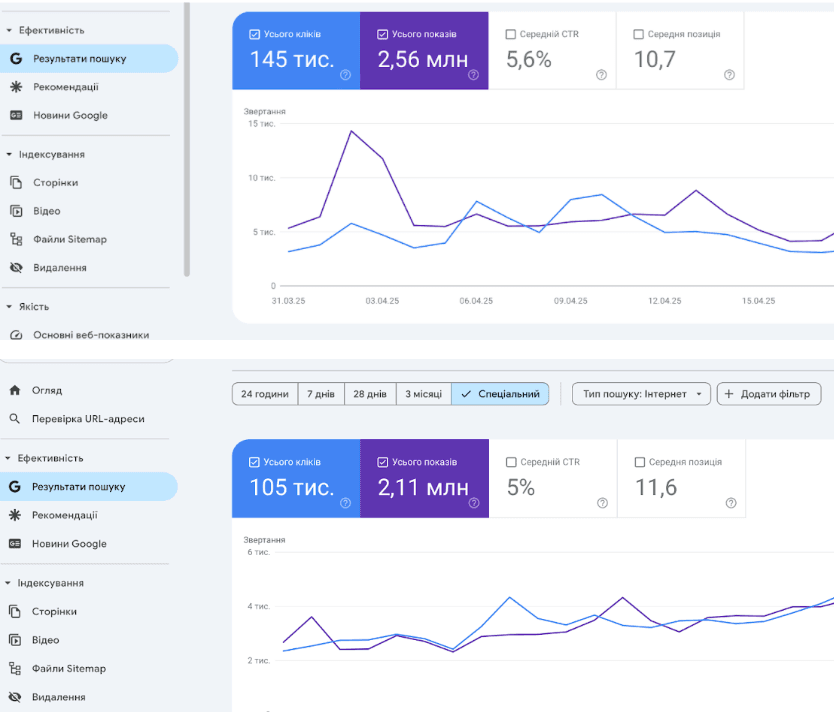Uncheck Усього показів in the 2,11 млн card
Screen dimensions: 834x712
point(383,462)
